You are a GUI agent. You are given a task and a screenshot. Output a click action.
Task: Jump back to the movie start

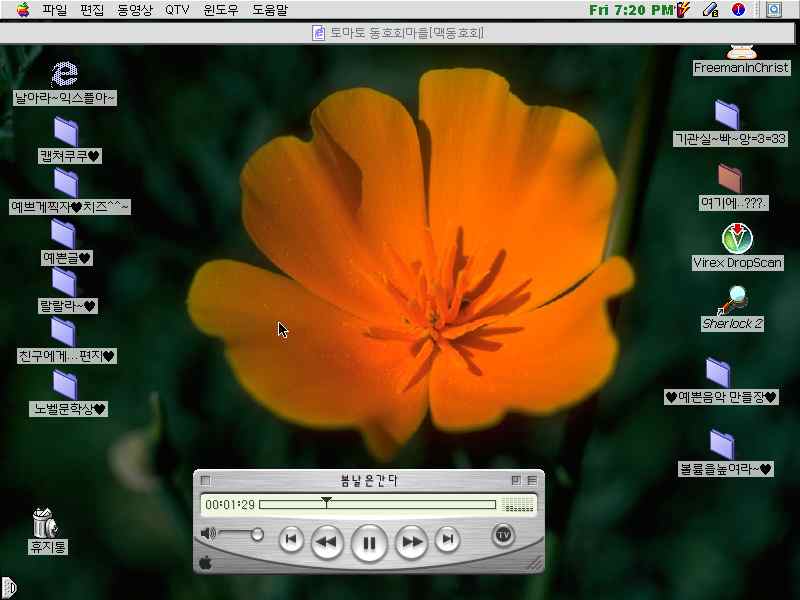[x=290, y=540]
